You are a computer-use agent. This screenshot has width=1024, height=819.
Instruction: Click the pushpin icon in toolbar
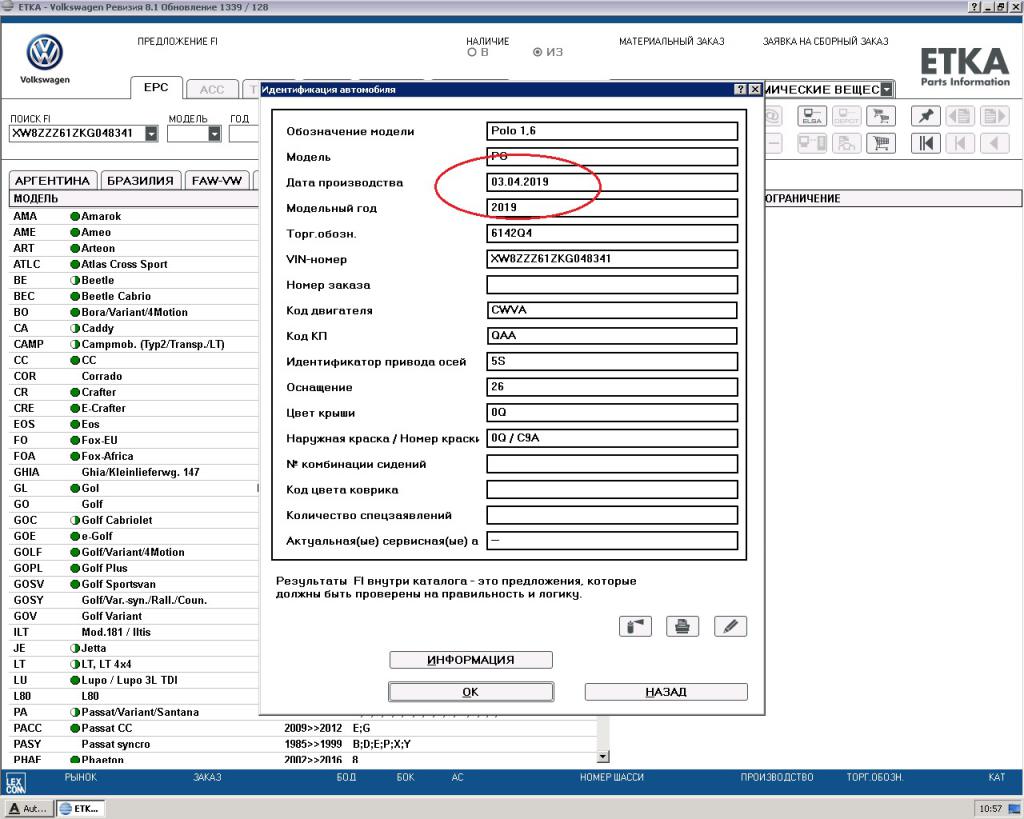(925, 116)
